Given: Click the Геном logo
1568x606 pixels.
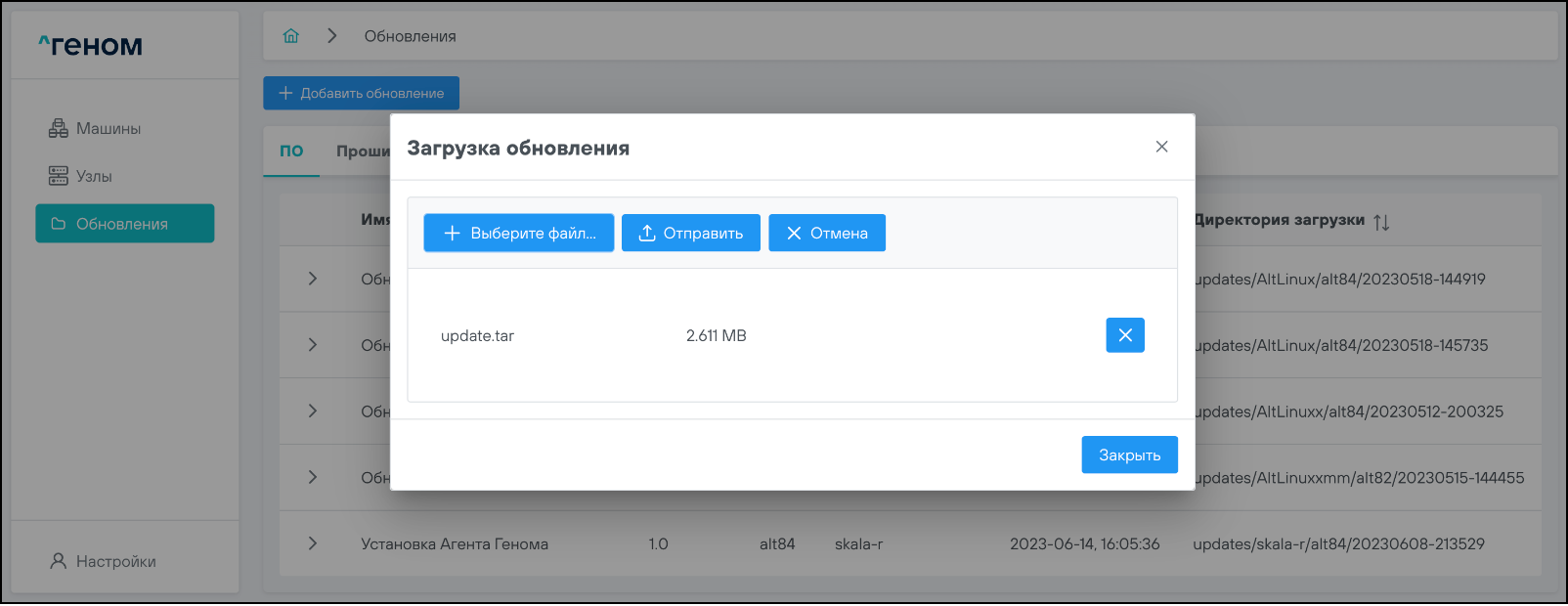Looking at the screenshot, I should pos(91,45).
